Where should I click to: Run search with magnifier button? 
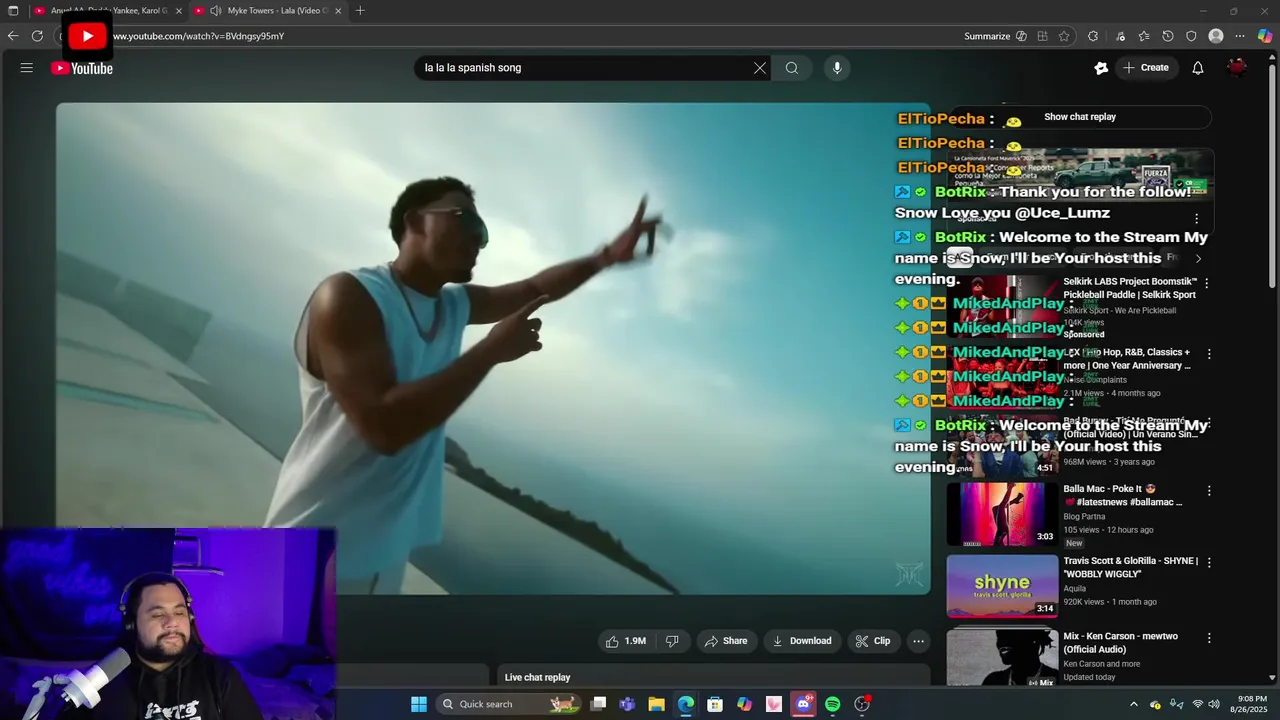click(792, 68)
